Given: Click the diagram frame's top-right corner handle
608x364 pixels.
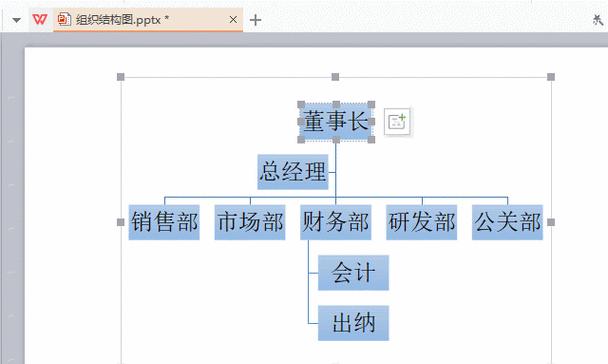Looking at the screenshot, I should click(x=551, y=77).
